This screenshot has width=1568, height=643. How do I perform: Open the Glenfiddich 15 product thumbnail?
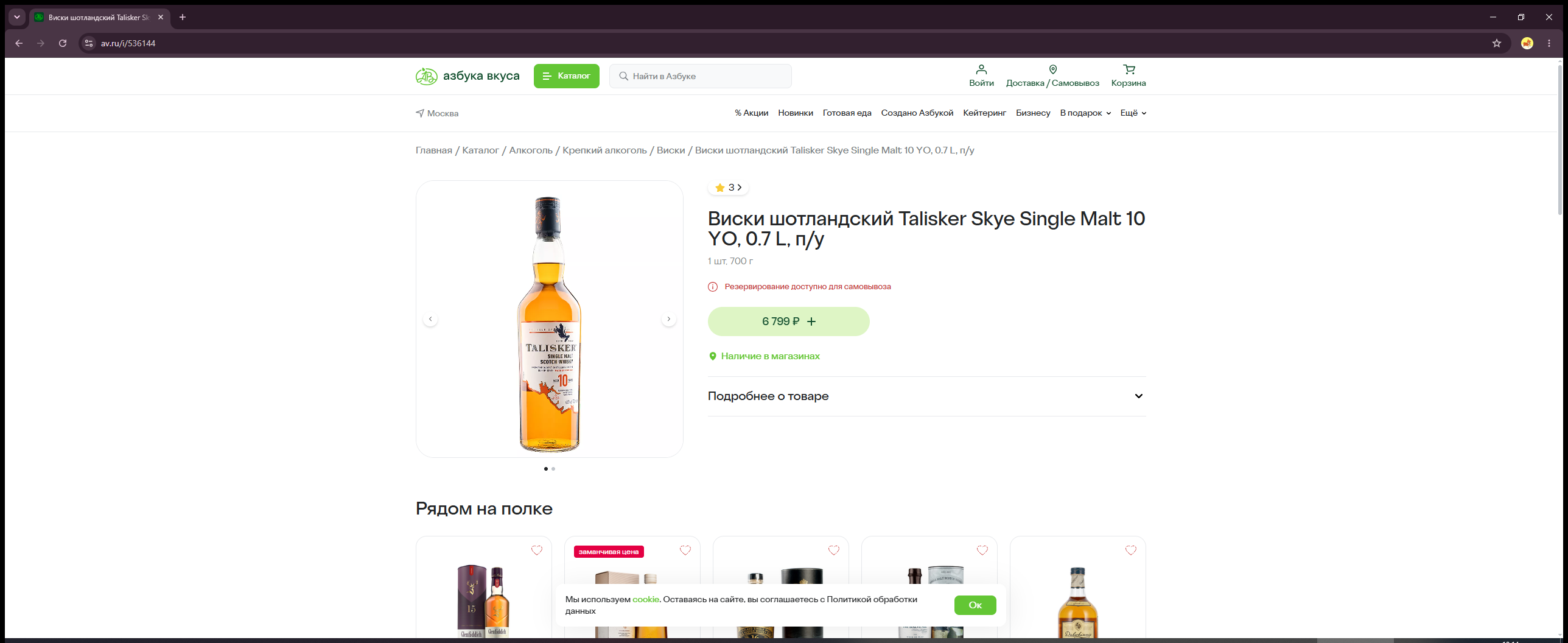point(483,601)
